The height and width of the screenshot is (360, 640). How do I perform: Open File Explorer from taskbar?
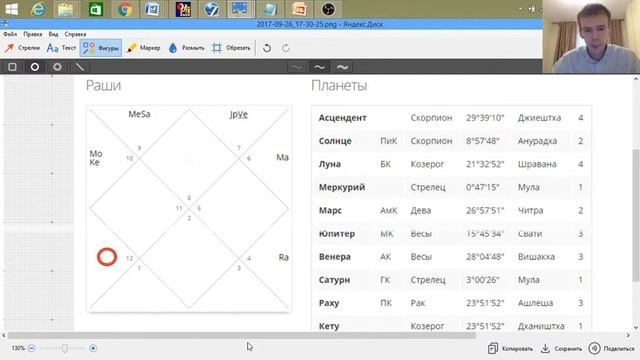66,9
